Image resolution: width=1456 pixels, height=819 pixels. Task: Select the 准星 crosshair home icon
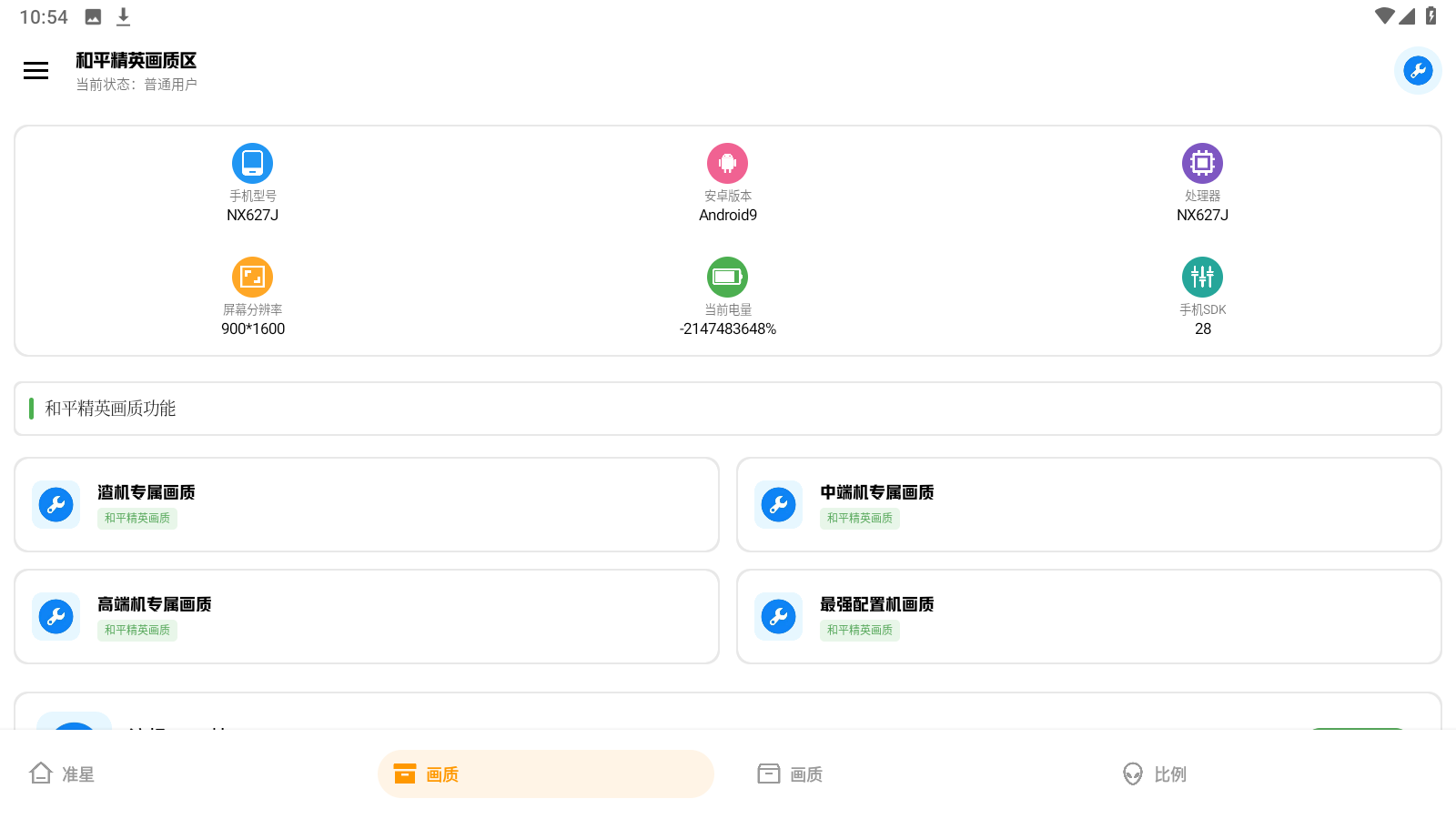pos(42,773)
